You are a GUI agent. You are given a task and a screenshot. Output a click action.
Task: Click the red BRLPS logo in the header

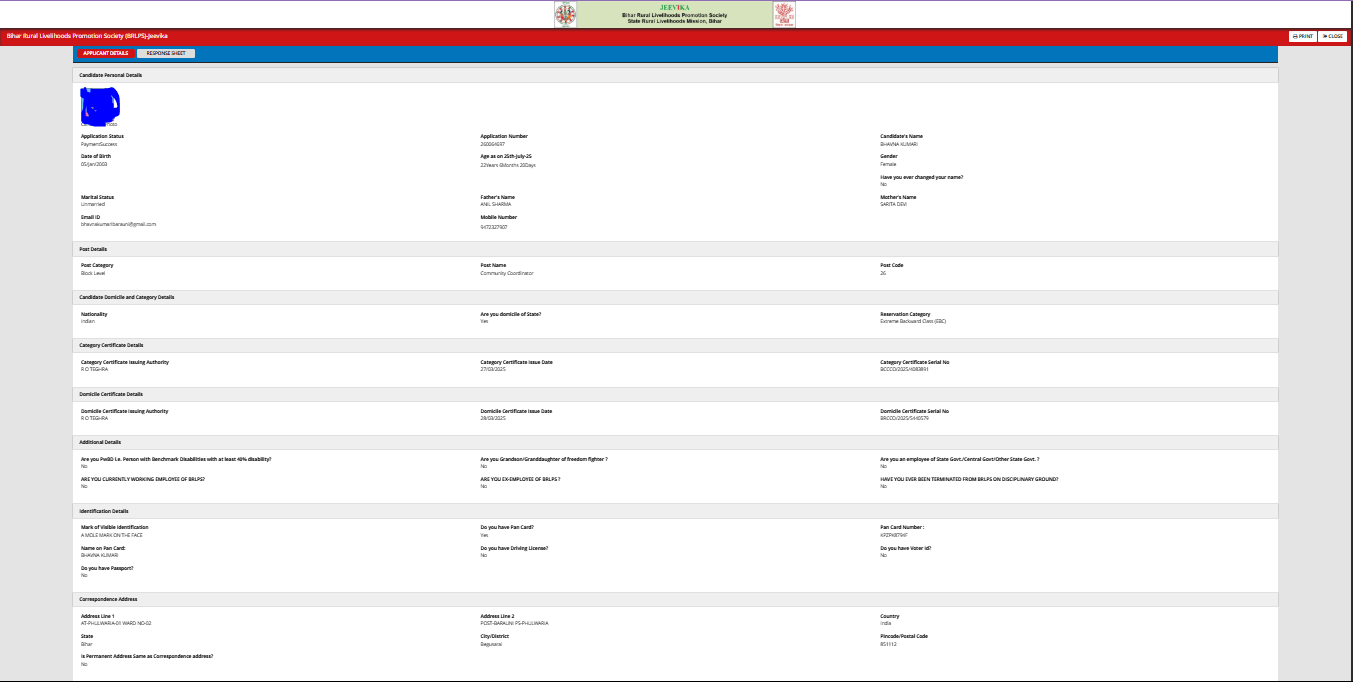point(785,14)
